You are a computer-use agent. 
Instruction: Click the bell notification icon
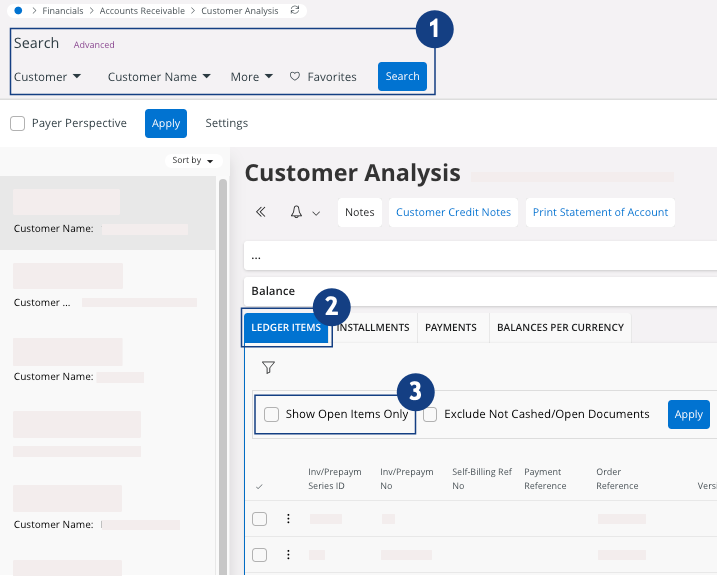pyautogui.click(x=297, y=212)
